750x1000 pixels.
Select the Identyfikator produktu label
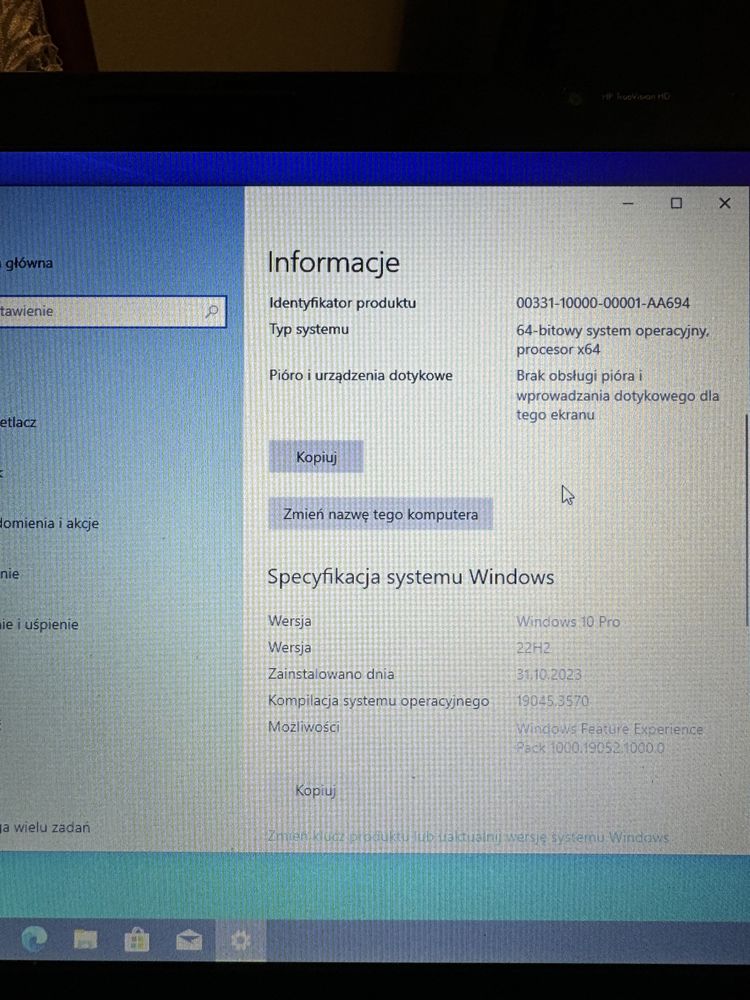[342, 303]
